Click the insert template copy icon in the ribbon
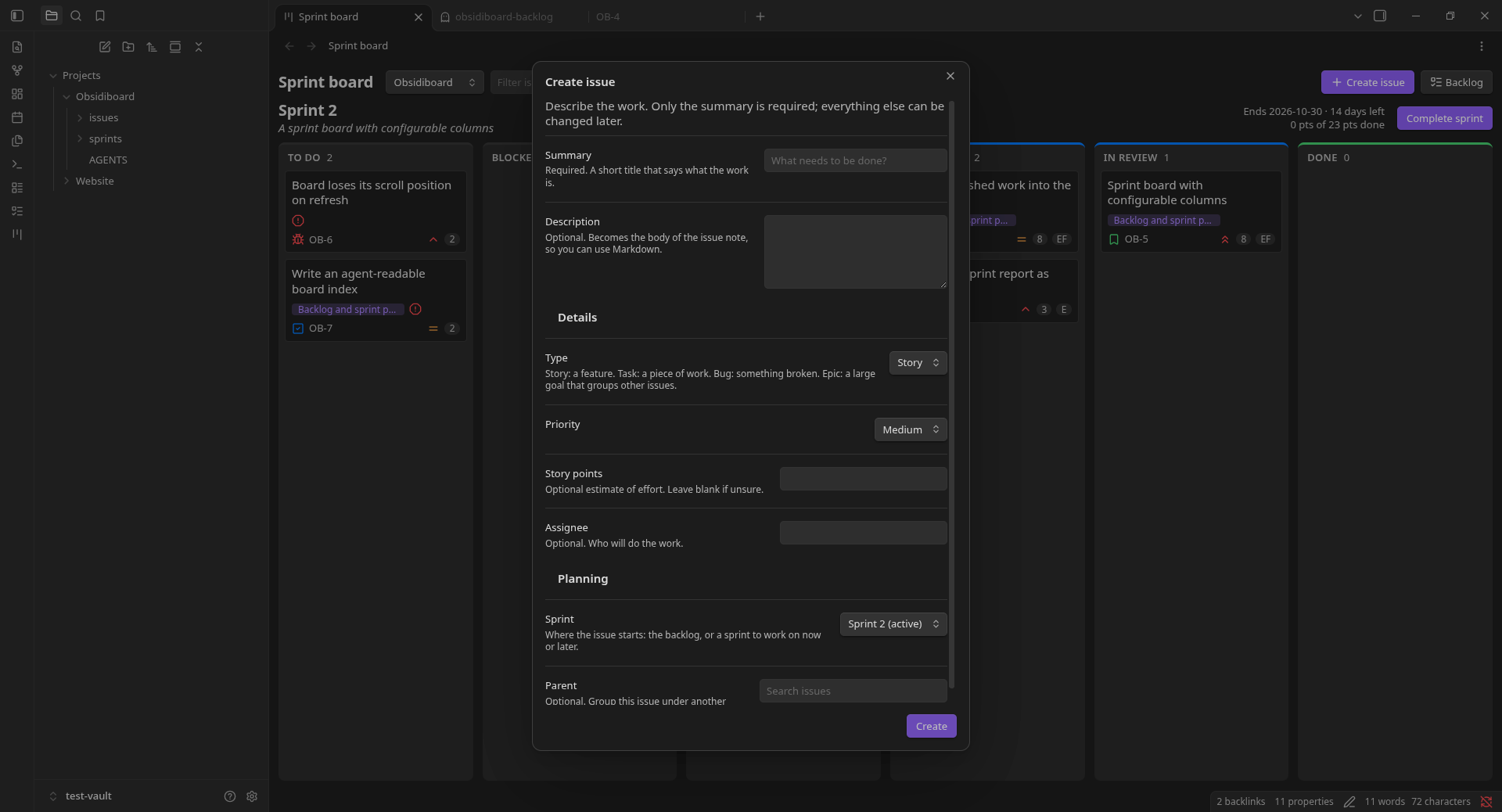This screenshot has width=1502, height=812. [17, 141]
